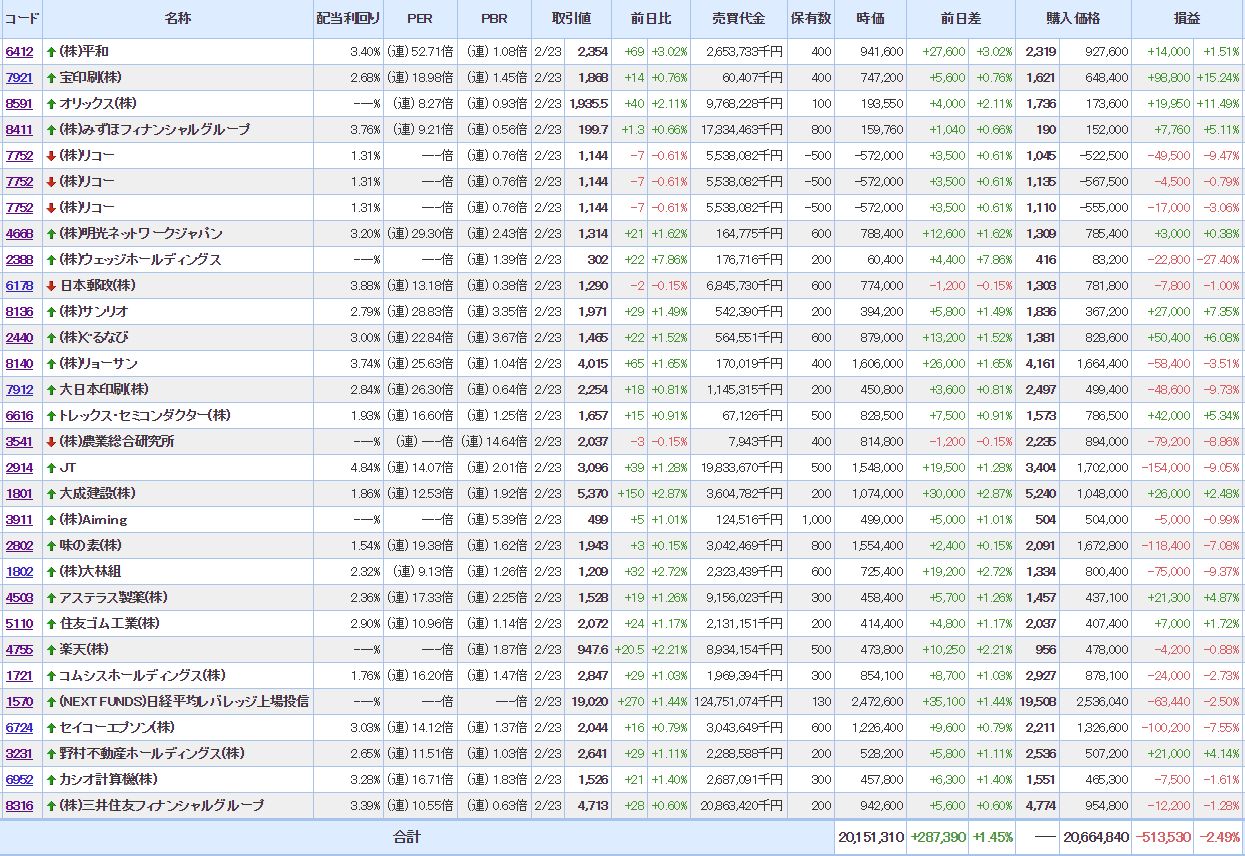The height and width of the screenshot is (856, 1245).
Task: Click the green up arrow beside (株)平和
Action: pyautogui.click(x=51, y=52)
